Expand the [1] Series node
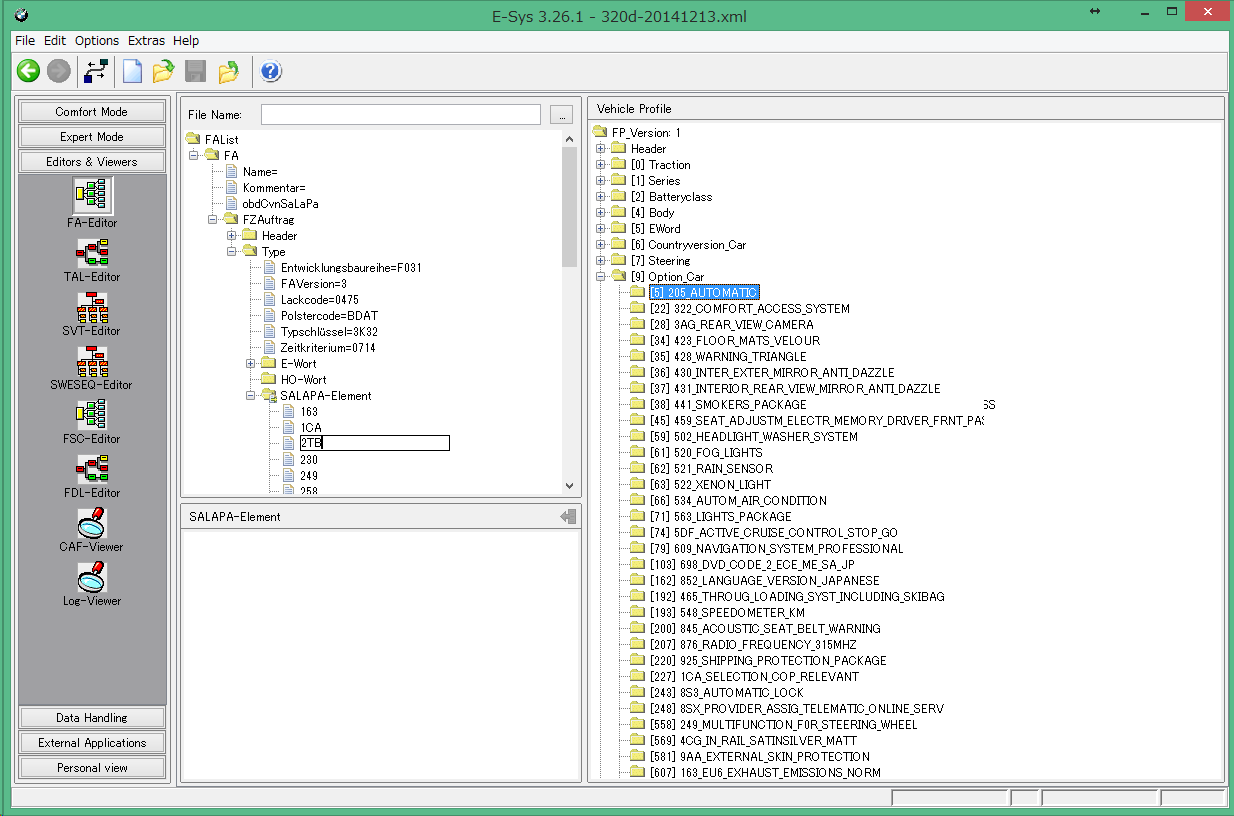 (601, 181)
